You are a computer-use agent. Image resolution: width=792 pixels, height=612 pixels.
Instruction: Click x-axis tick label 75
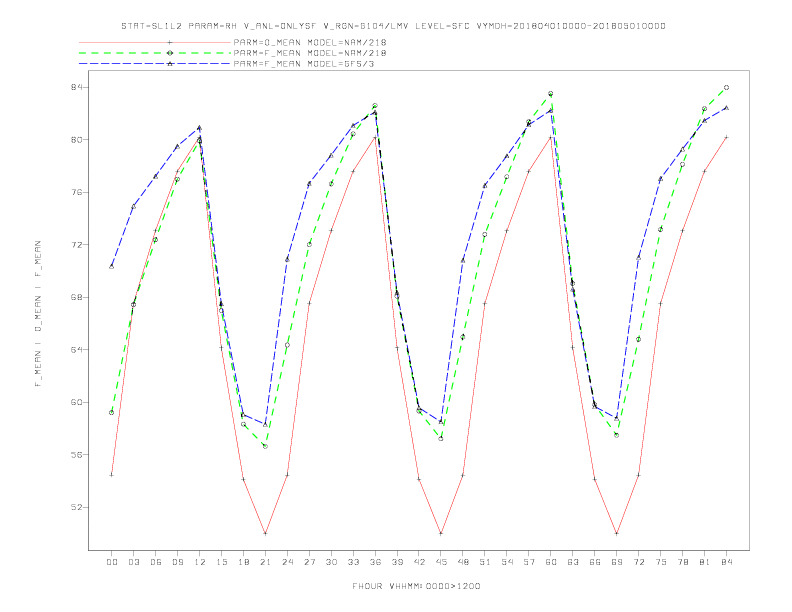(661, 562)
